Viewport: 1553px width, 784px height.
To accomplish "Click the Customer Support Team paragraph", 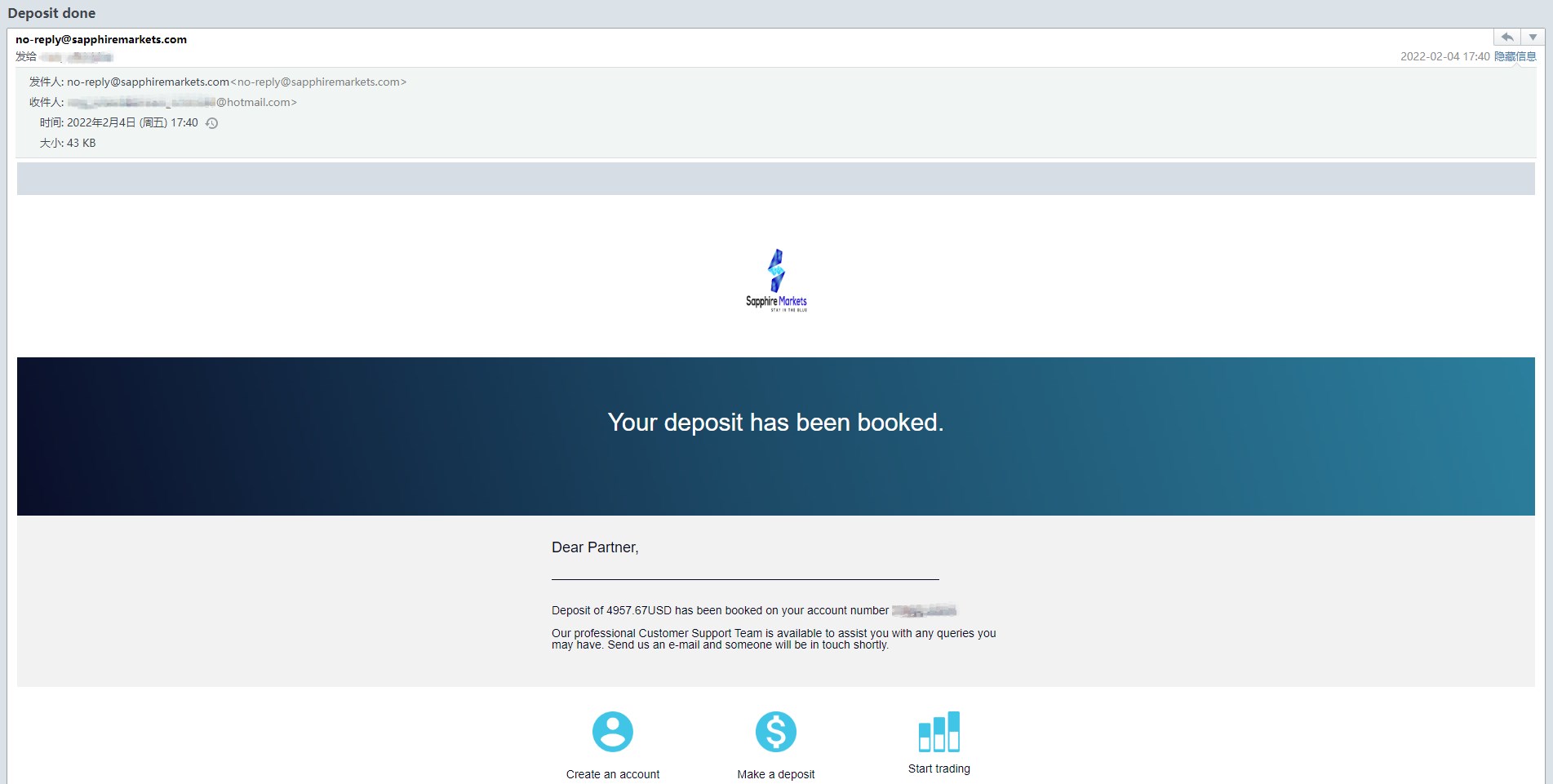I will [774, 639].
